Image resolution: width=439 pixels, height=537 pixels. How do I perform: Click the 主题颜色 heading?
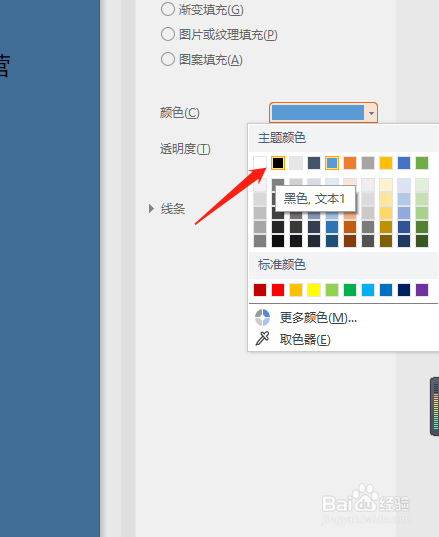click(x=282, y=138)
